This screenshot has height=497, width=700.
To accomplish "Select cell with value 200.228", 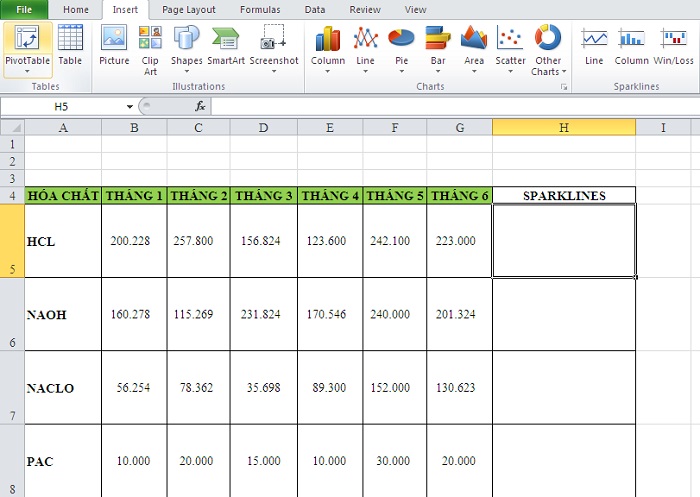I will click(x=134, y=241).
